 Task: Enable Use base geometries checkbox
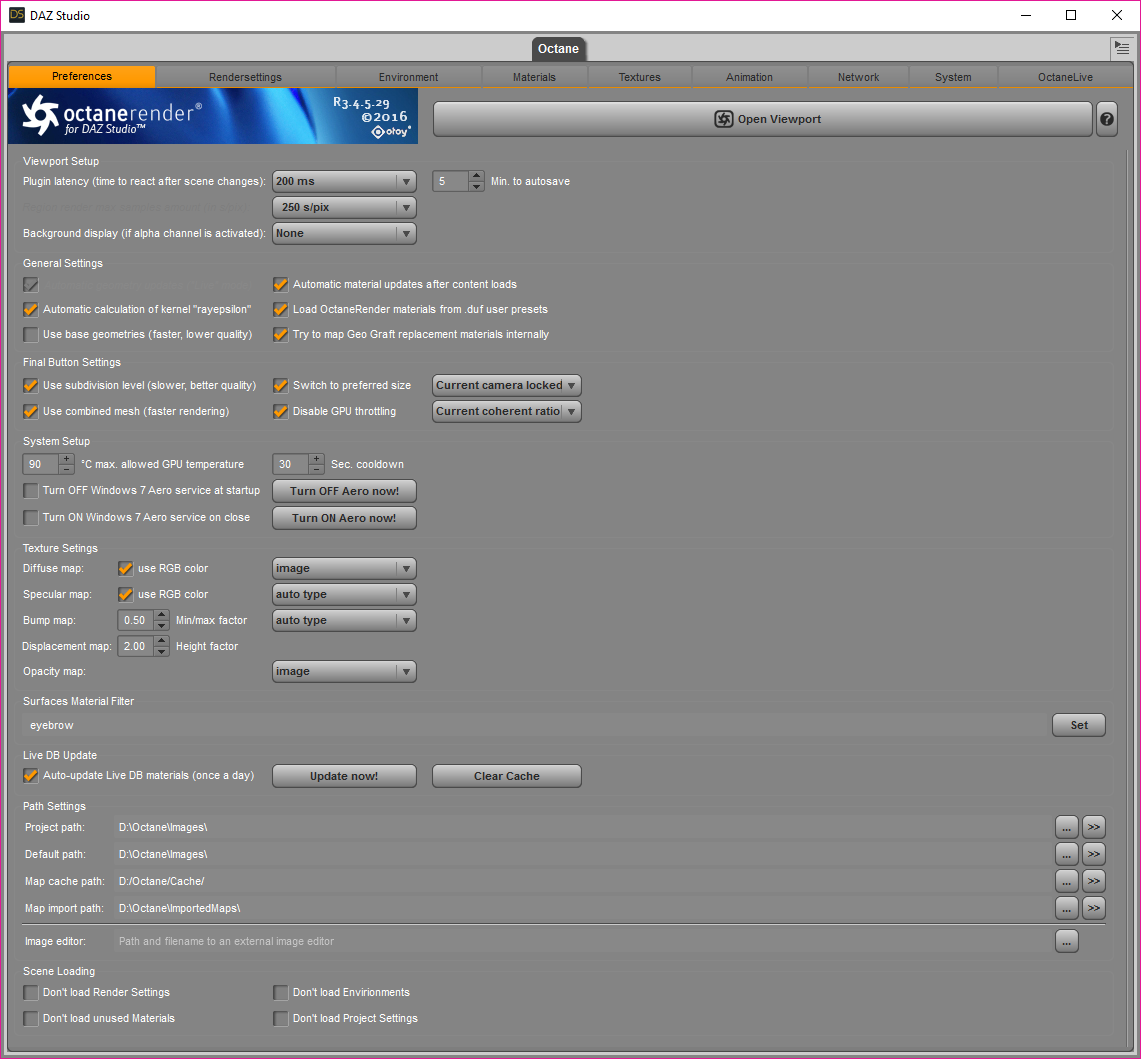pos(31,335)
